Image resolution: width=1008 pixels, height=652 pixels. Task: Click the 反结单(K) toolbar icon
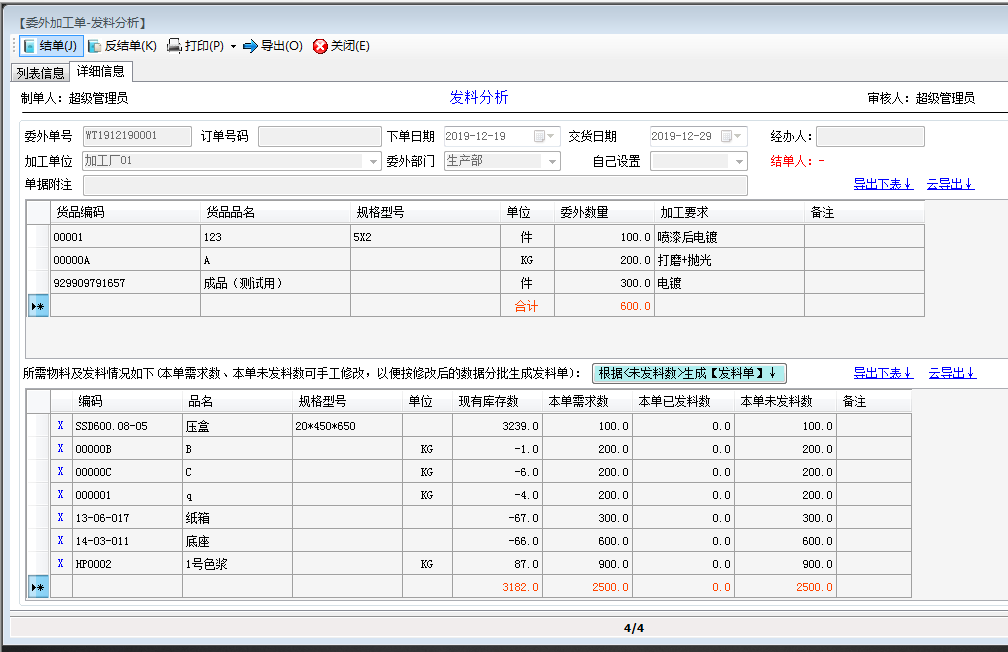pos(95,46)
